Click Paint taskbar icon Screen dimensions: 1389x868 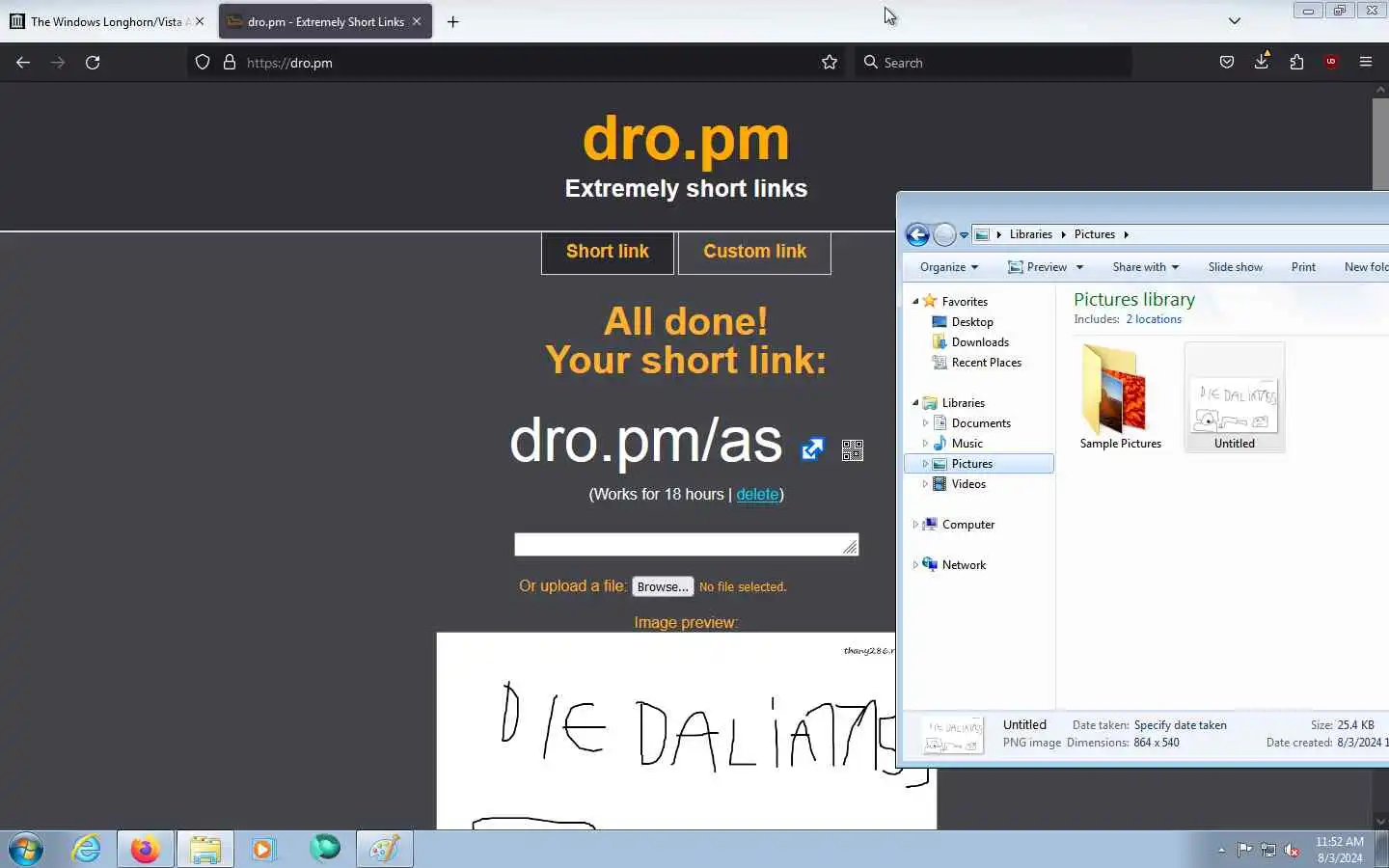tap(384, 850)
